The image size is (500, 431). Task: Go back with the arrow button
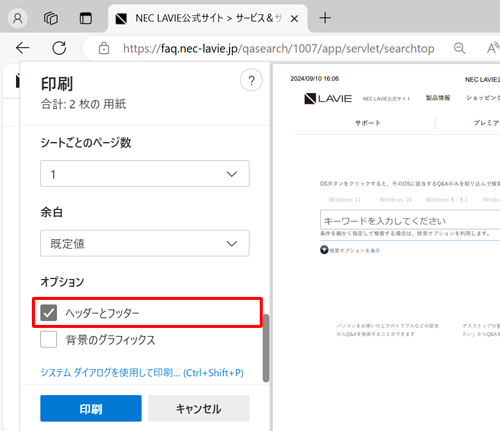tap(23, 48)
